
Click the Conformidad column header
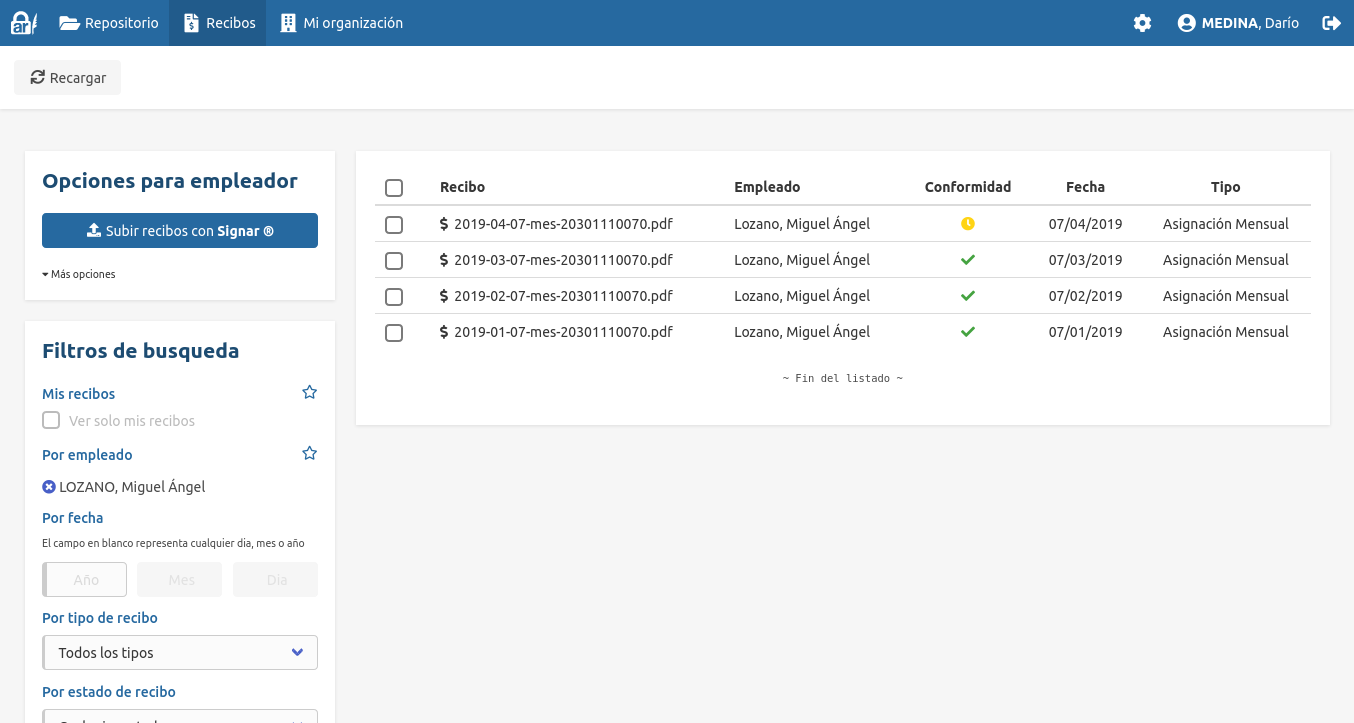point(968,187)
